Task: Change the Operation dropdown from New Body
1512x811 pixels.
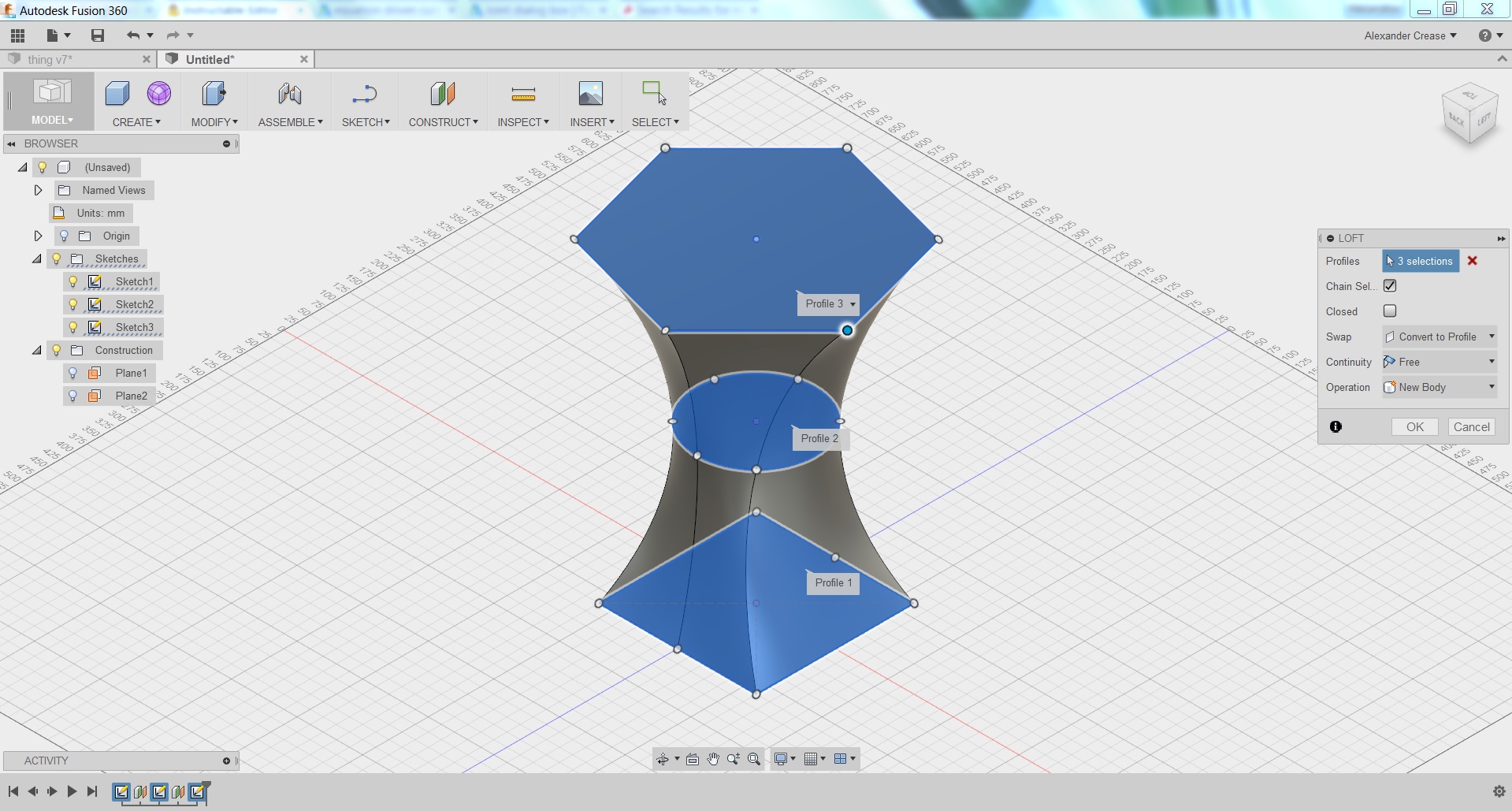Action: point(1438,387)
